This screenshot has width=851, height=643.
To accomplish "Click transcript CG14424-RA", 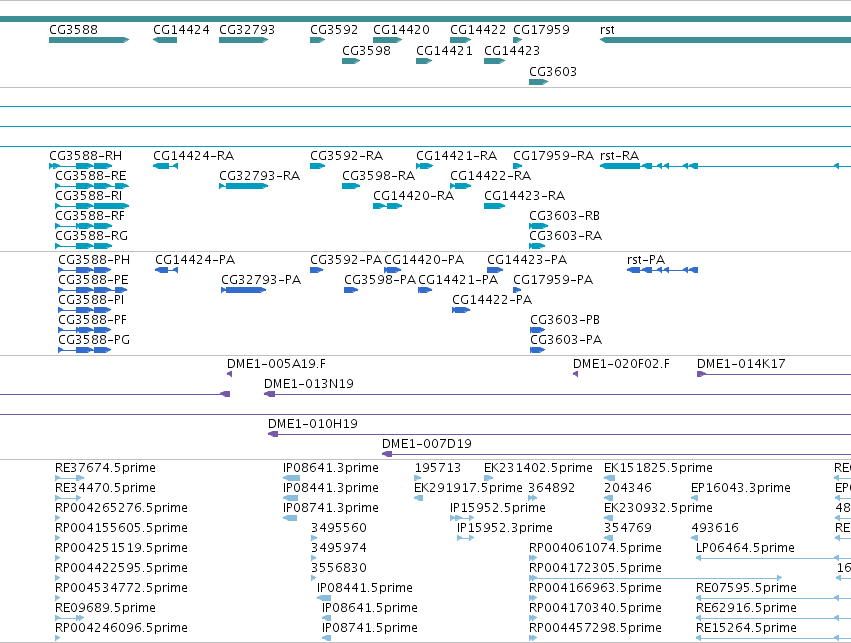I will point(193,156).
